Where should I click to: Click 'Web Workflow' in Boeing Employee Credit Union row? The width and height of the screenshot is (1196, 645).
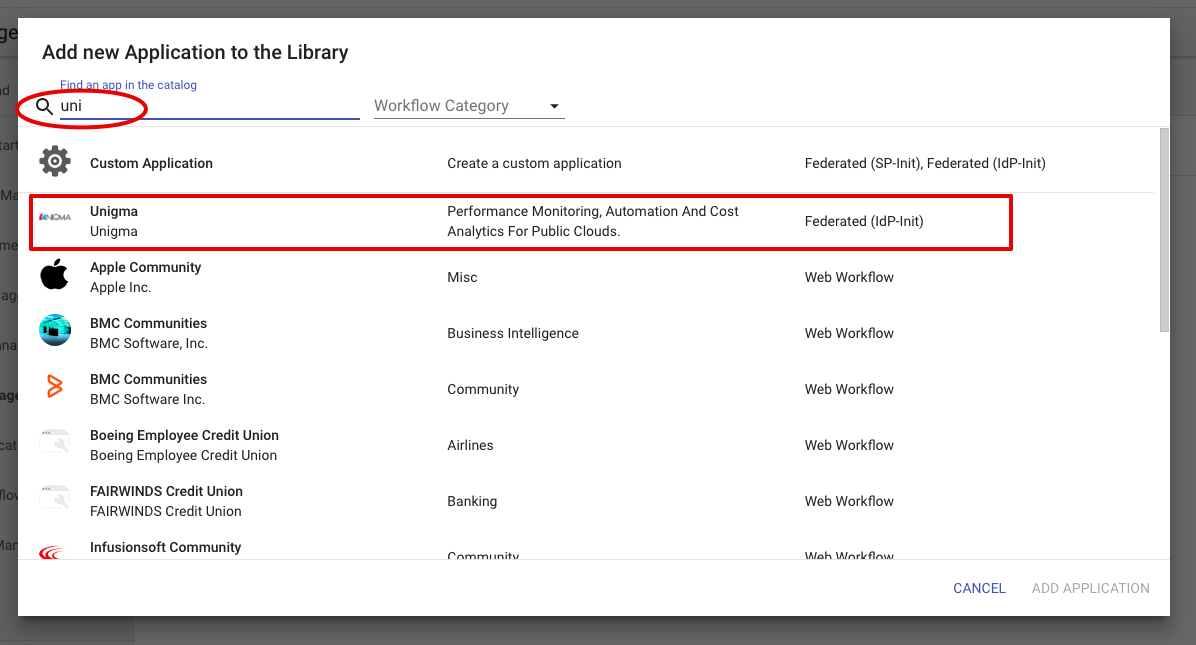(849, 445)
